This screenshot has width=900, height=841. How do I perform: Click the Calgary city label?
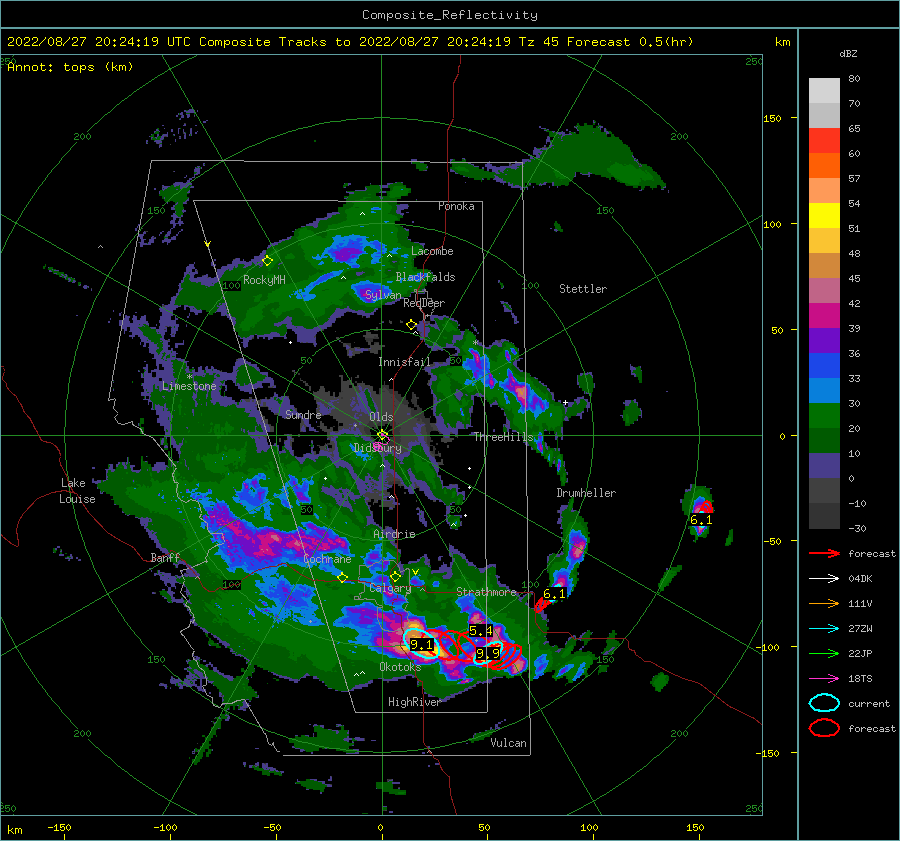[x=390, y=588]
